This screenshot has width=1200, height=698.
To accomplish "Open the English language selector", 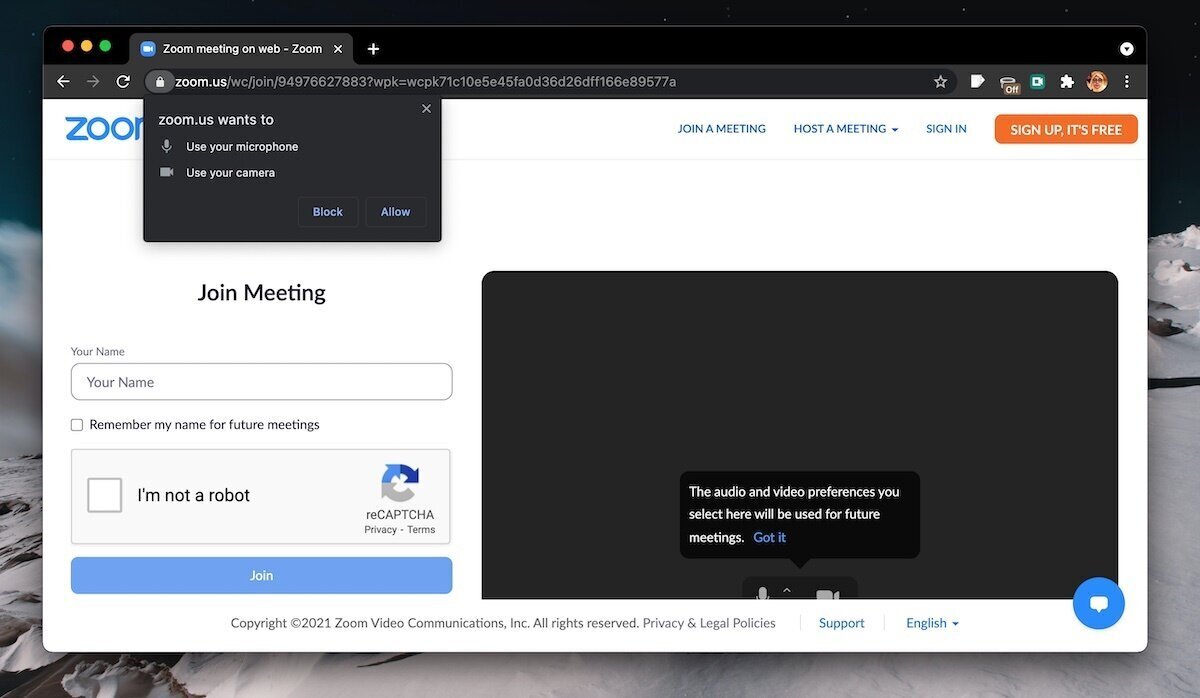I will pyautogui.click(x=931, y=622).
